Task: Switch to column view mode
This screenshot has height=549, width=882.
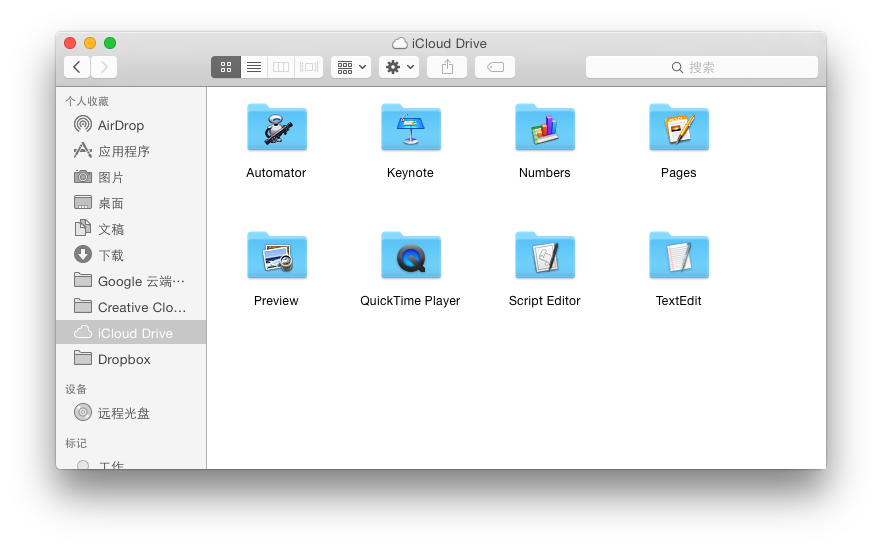Action: coord(281,67)
